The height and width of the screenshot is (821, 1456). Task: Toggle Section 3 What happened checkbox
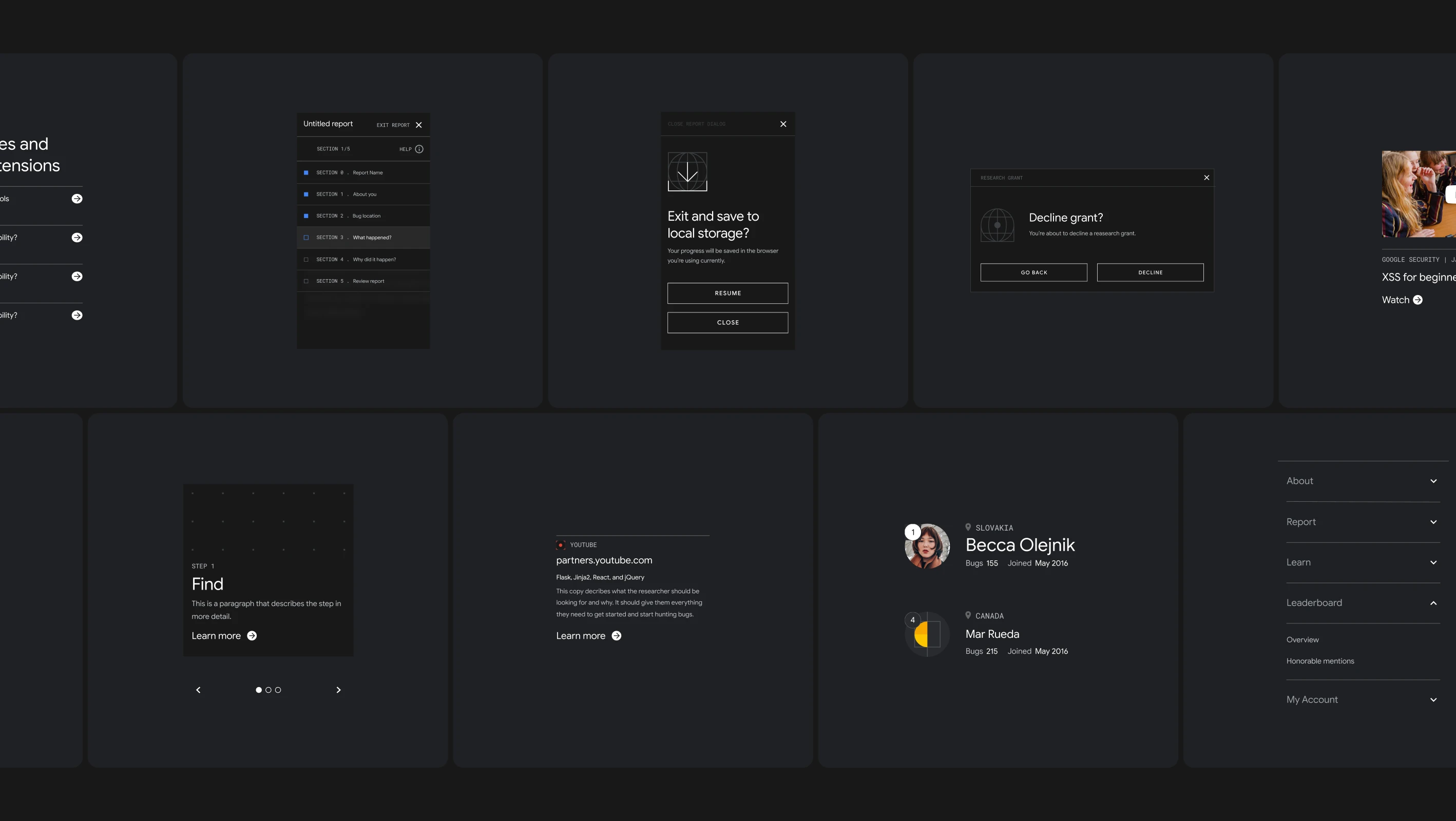306,238
